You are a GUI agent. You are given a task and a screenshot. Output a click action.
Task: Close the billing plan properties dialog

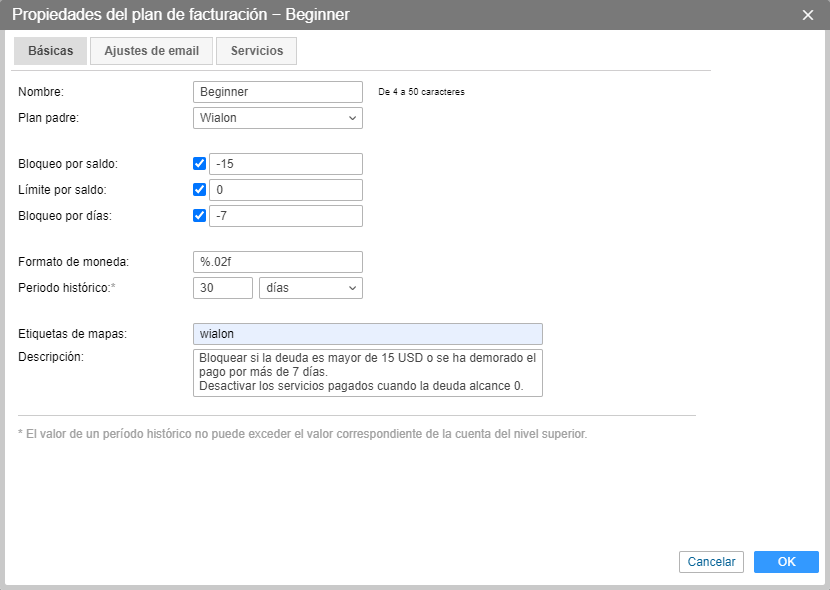[808, 15]
